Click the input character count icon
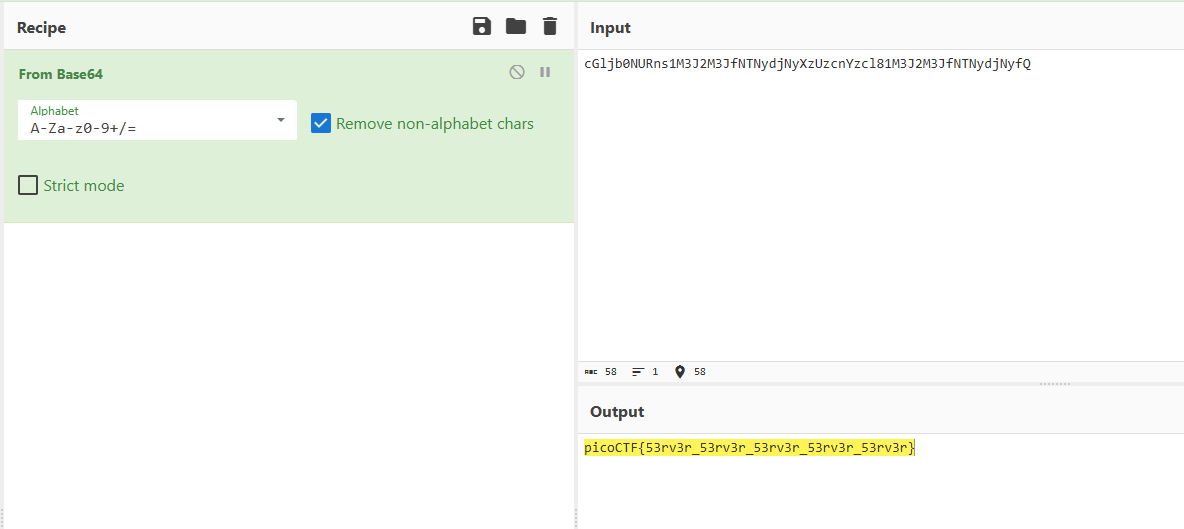 coord(590,372)
